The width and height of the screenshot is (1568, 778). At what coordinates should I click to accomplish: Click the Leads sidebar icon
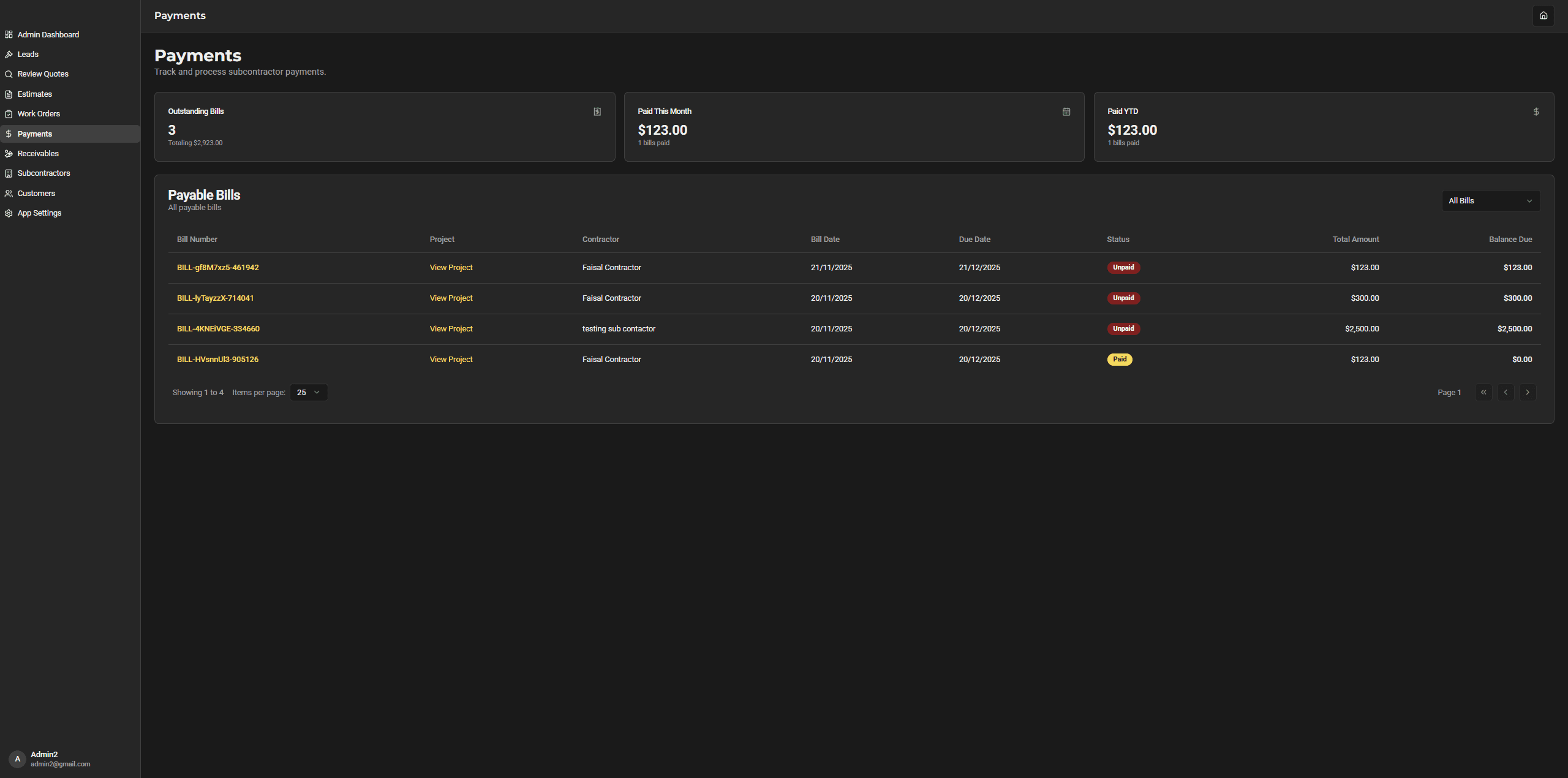point(9,55)
